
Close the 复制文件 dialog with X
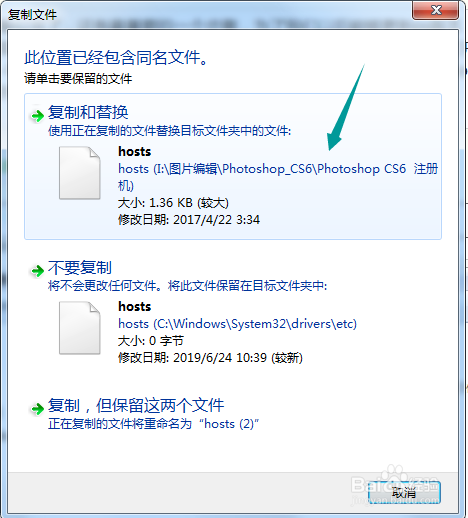tap(435, 10)
